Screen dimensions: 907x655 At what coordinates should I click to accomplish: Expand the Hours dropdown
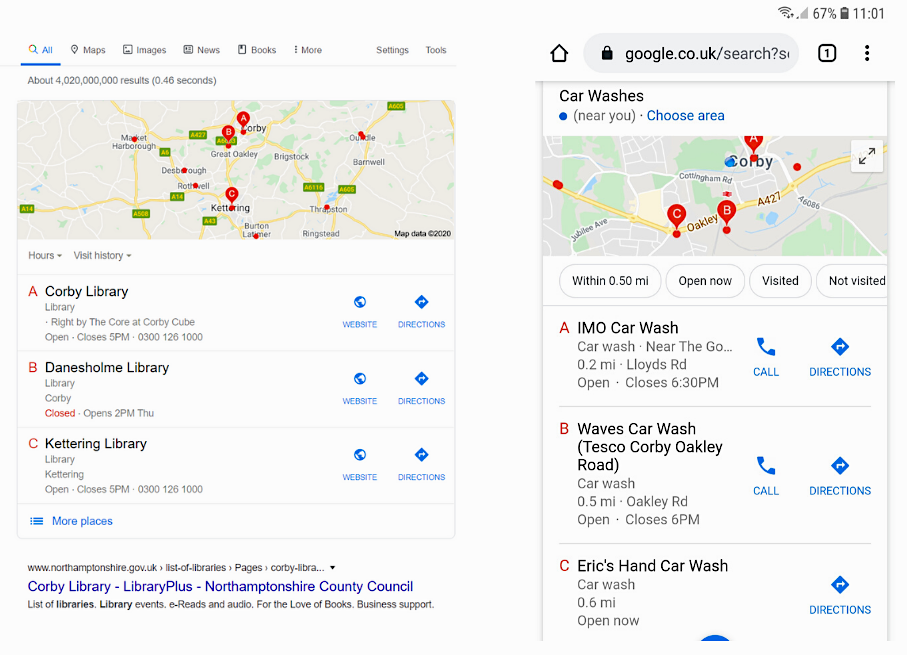(x=45, y=256)
